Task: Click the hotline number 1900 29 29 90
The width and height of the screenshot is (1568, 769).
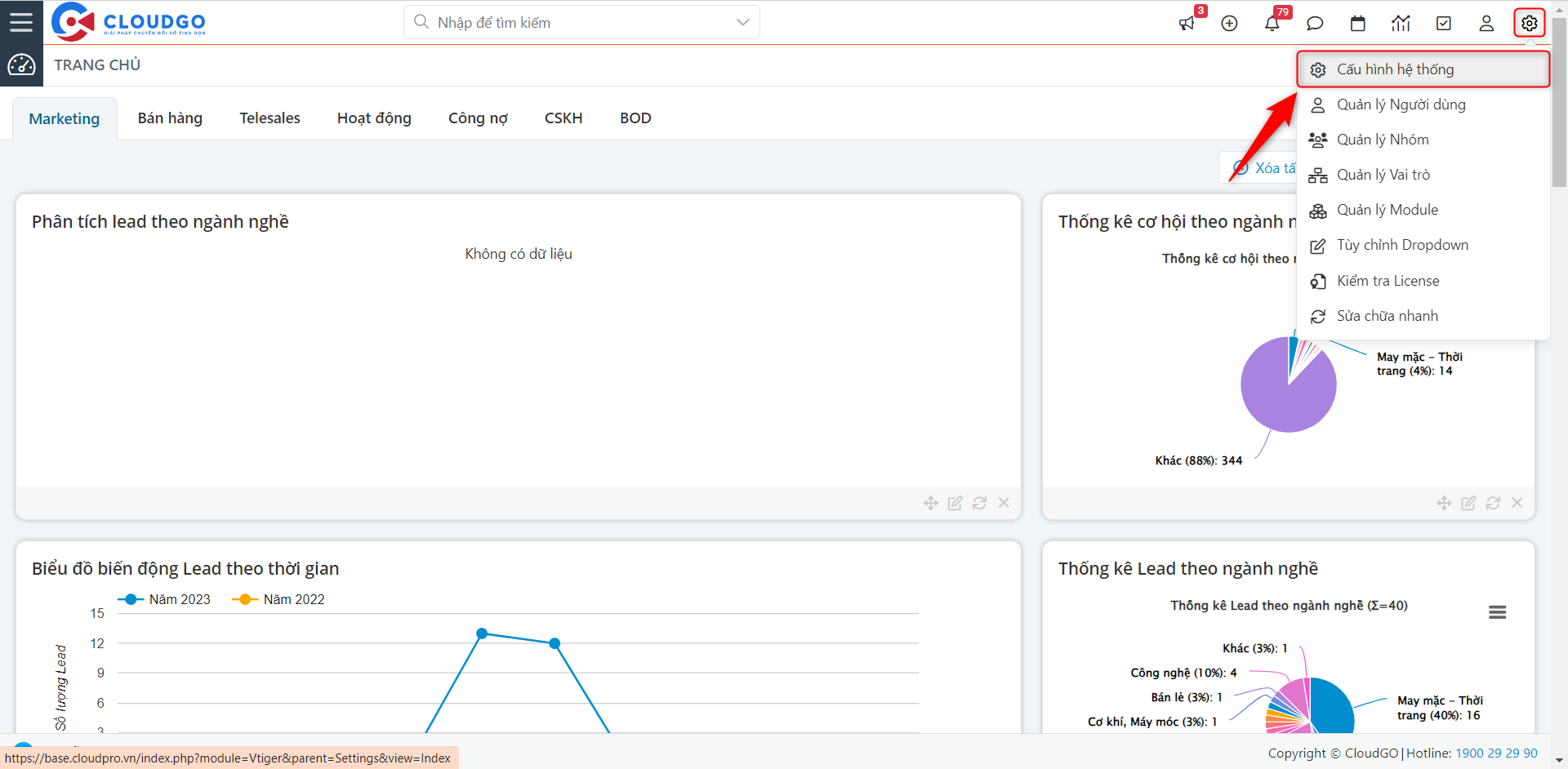Action: (x=1496, y=753)
